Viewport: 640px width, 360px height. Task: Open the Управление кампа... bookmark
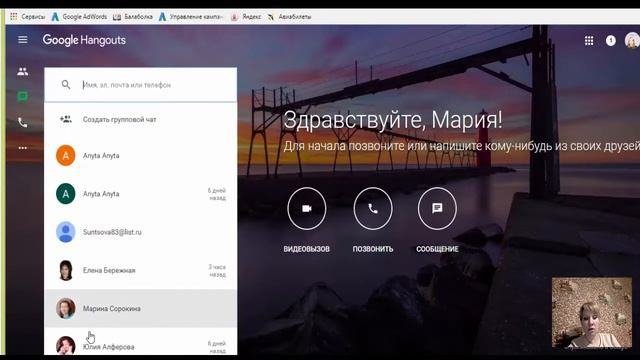point(191,17)
